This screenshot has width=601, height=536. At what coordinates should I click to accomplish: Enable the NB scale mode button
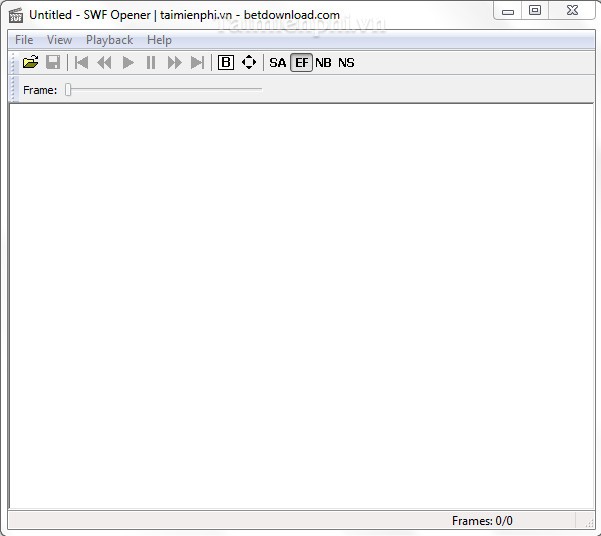click(x=323, y=62)
